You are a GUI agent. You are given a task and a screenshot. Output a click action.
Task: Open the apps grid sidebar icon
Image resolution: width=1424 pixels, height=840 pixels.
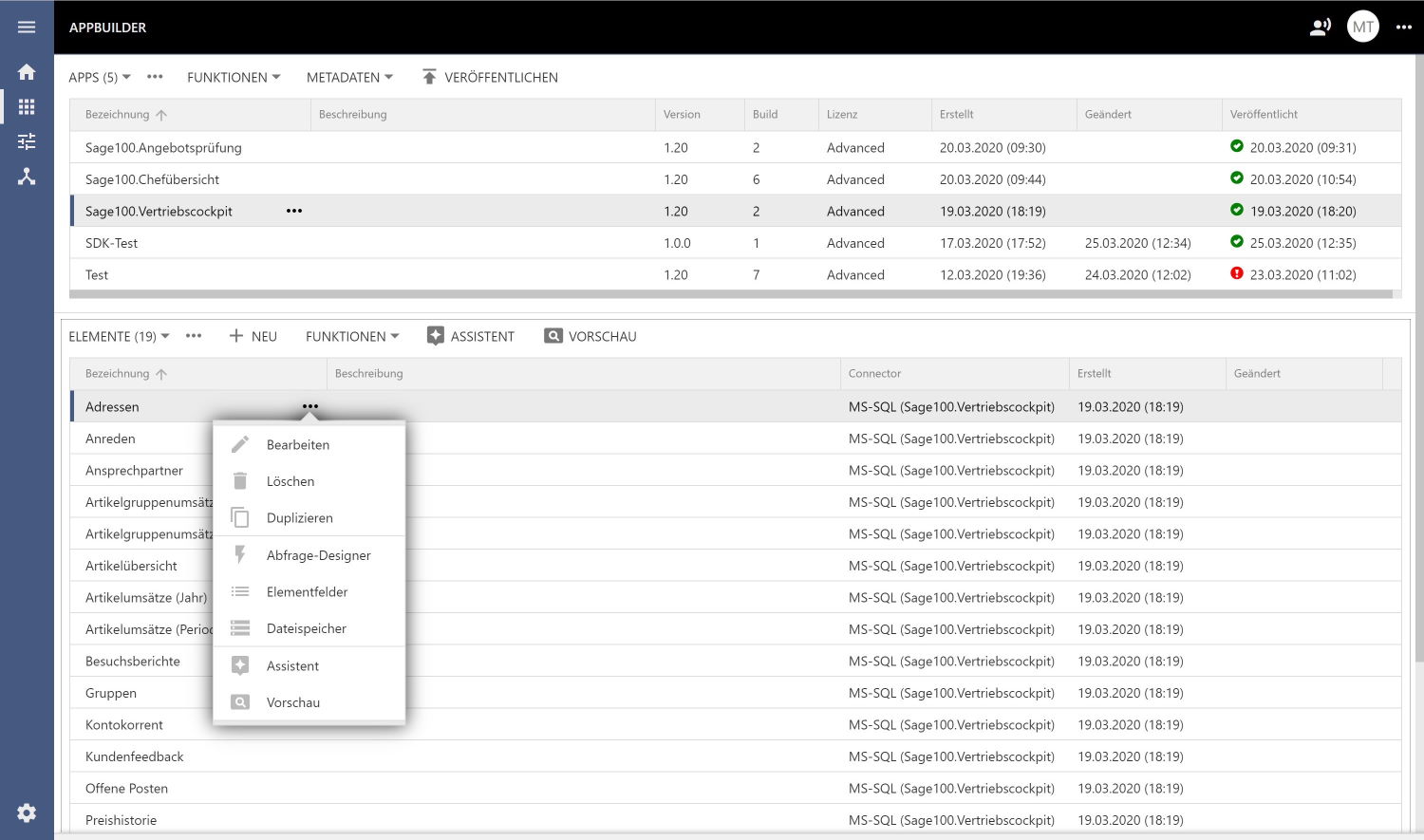tap(27, 107)
